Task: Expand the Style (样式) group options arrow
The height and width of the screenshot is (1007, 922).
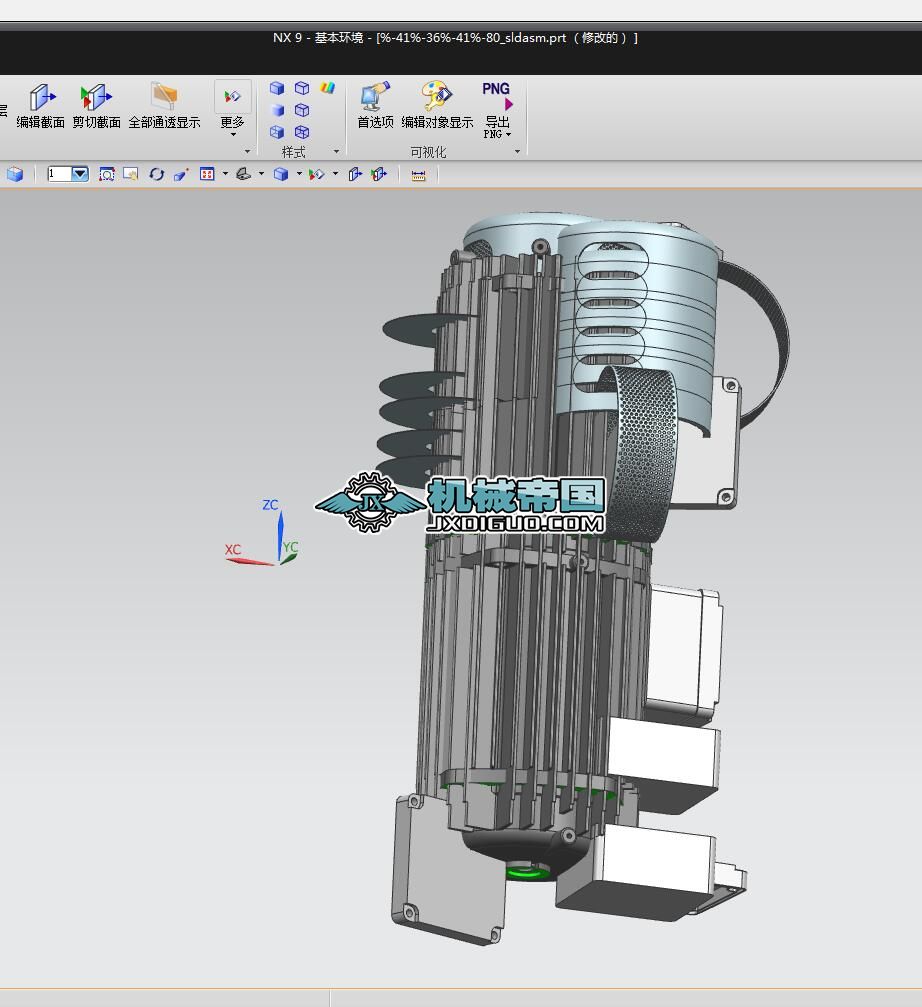Action: point(336,152)
